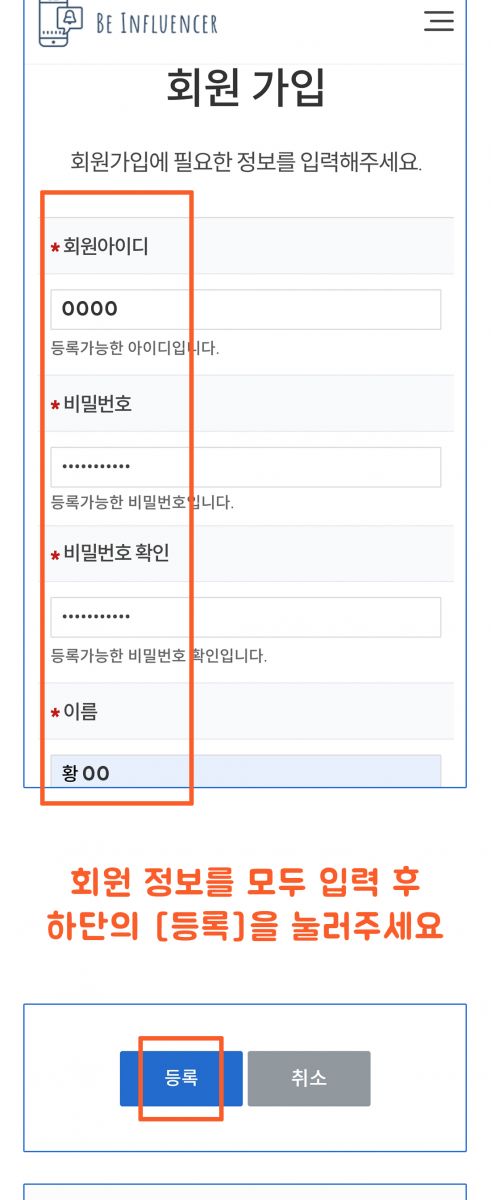Submit the form with the 등록 button
This screenshot has height=1200, width=491.
(181, 1078)
